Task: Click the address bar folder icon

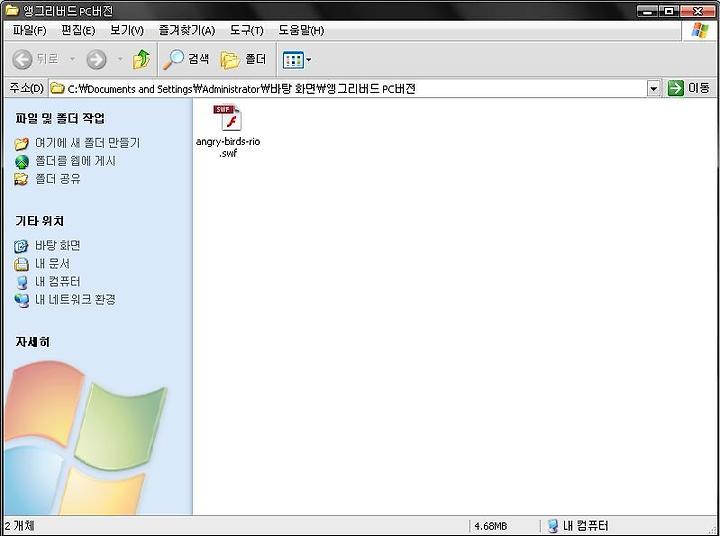Action: click(57, 88)
